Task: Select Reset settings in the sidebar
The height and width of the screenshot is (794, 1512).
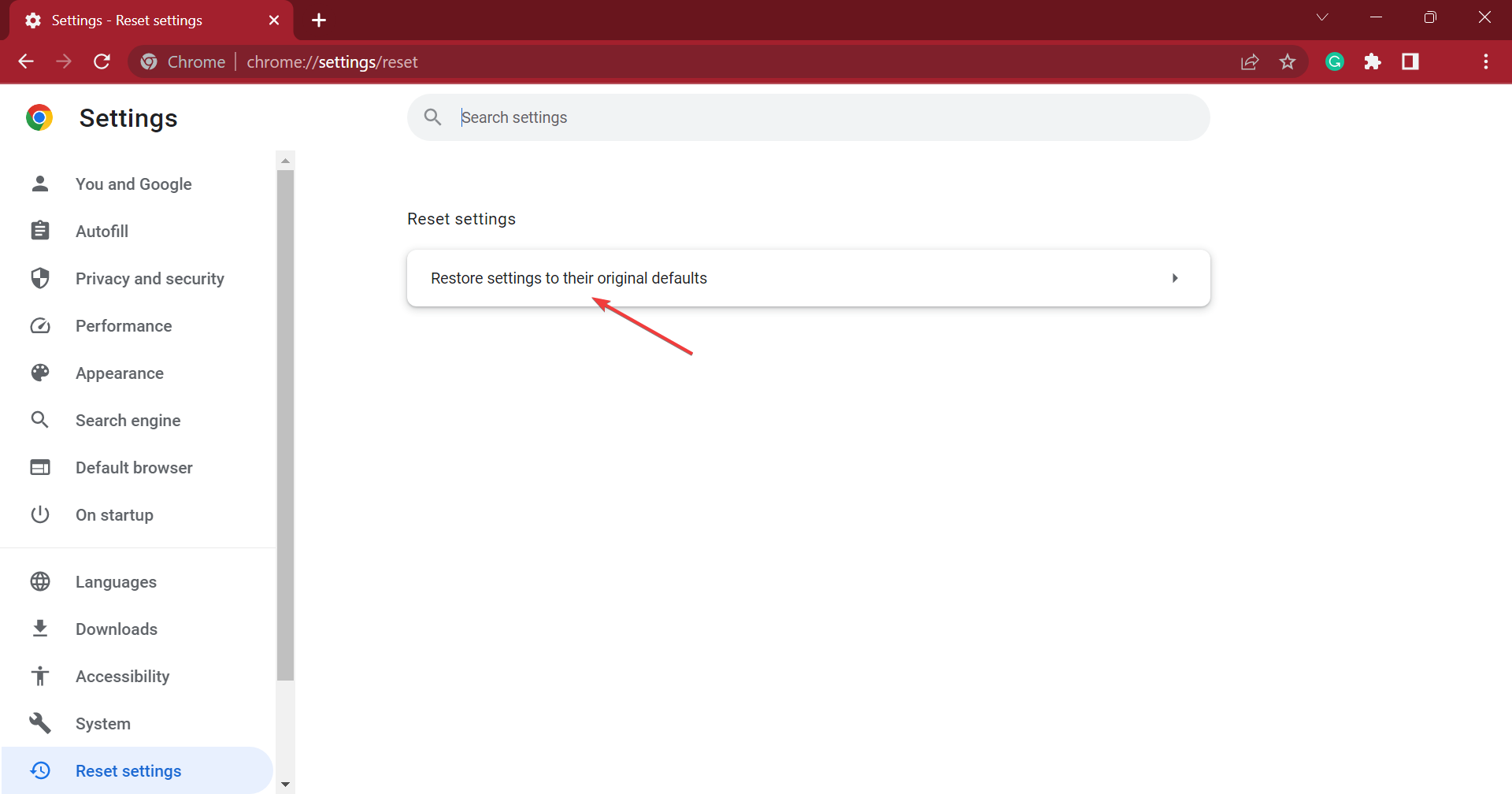Action: 138,770
